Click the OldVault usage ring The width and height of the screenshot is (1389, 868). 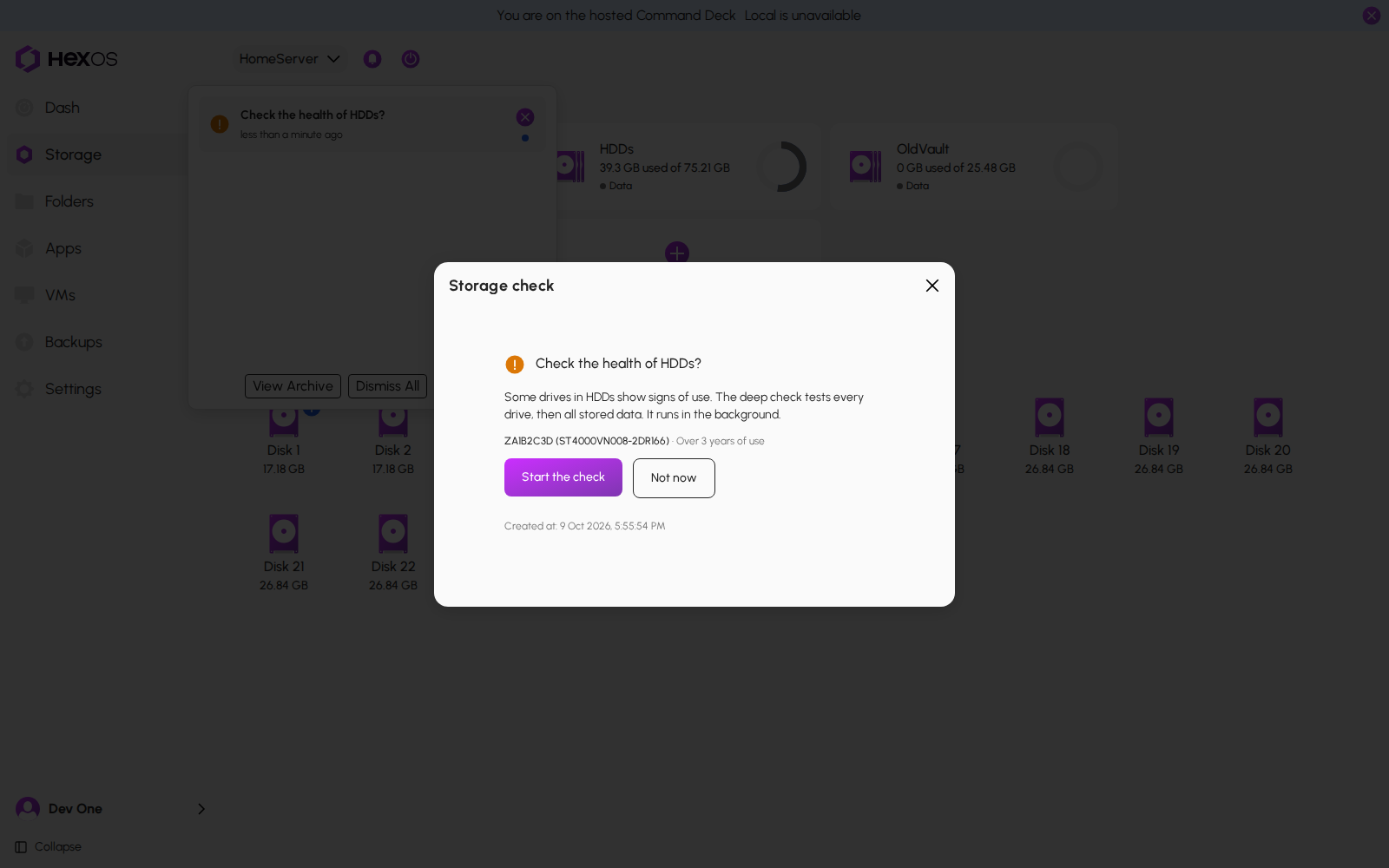click(x=1078, y=167)
